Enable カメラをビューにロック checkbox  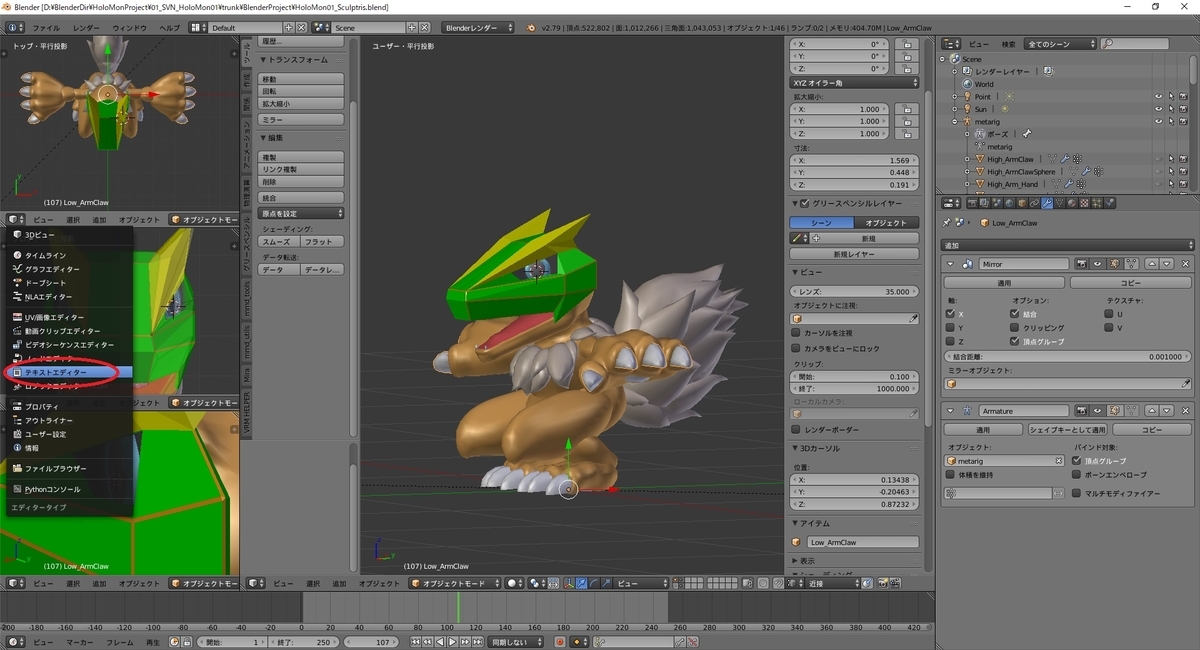796,348
